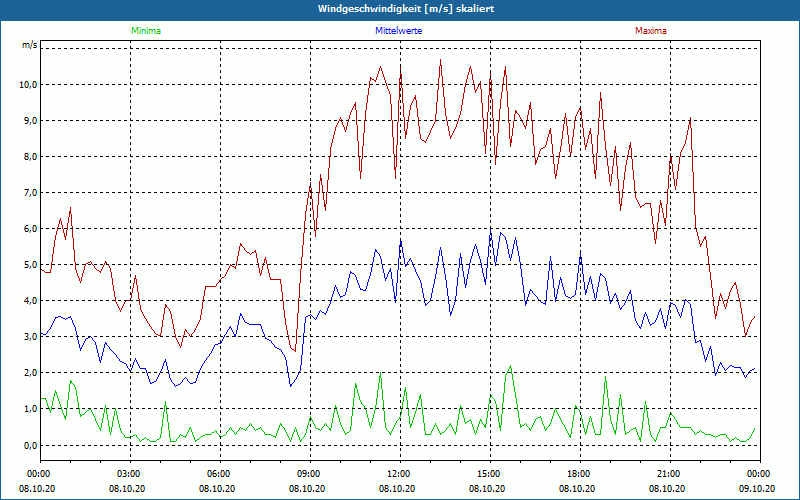Click the m/s unit label on the y-axis
800x500 pixels.
tap(29, 45)
